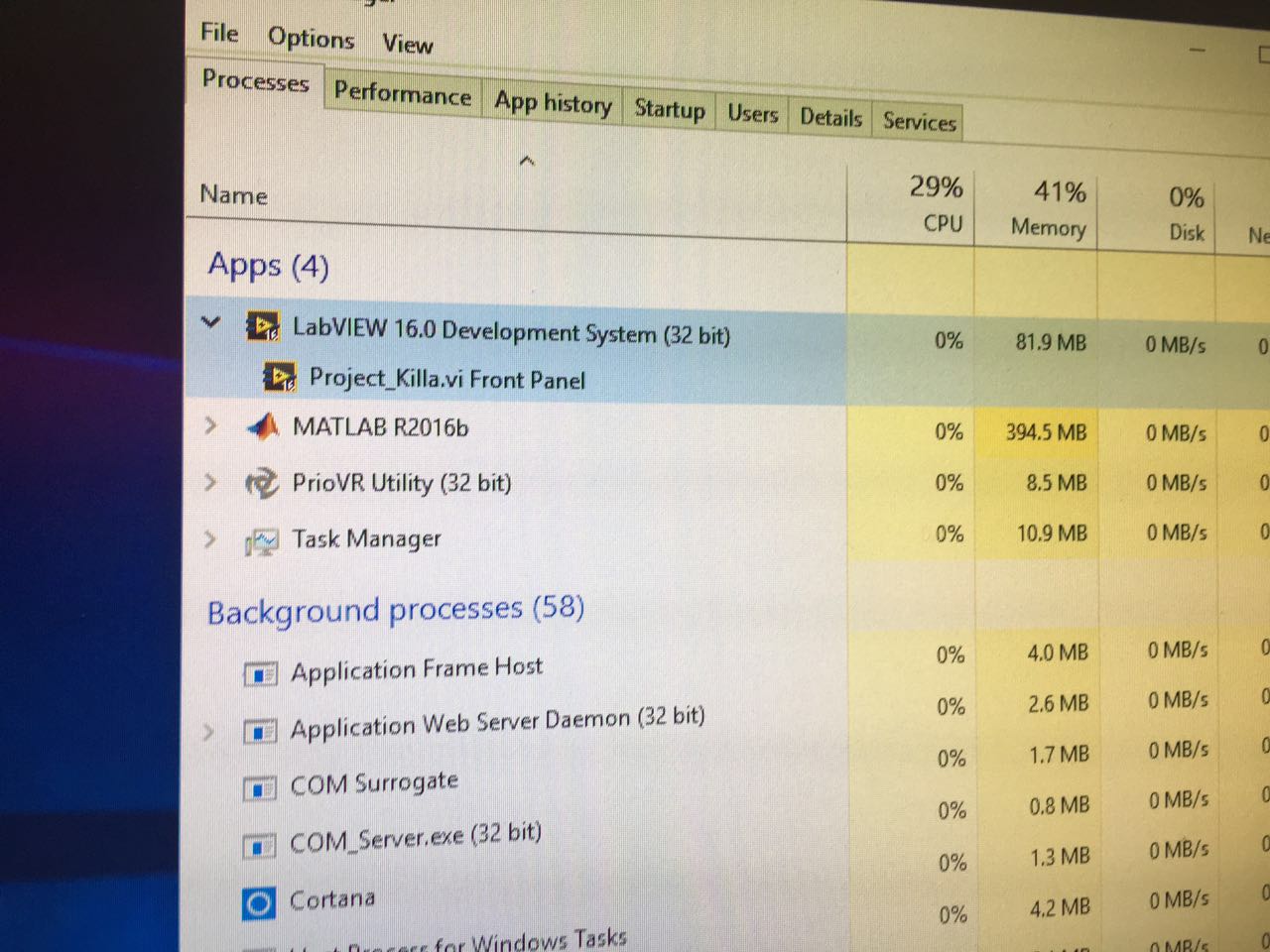Collapse the LabVIEW 16.0 Development System group

(x=209, y=321)
